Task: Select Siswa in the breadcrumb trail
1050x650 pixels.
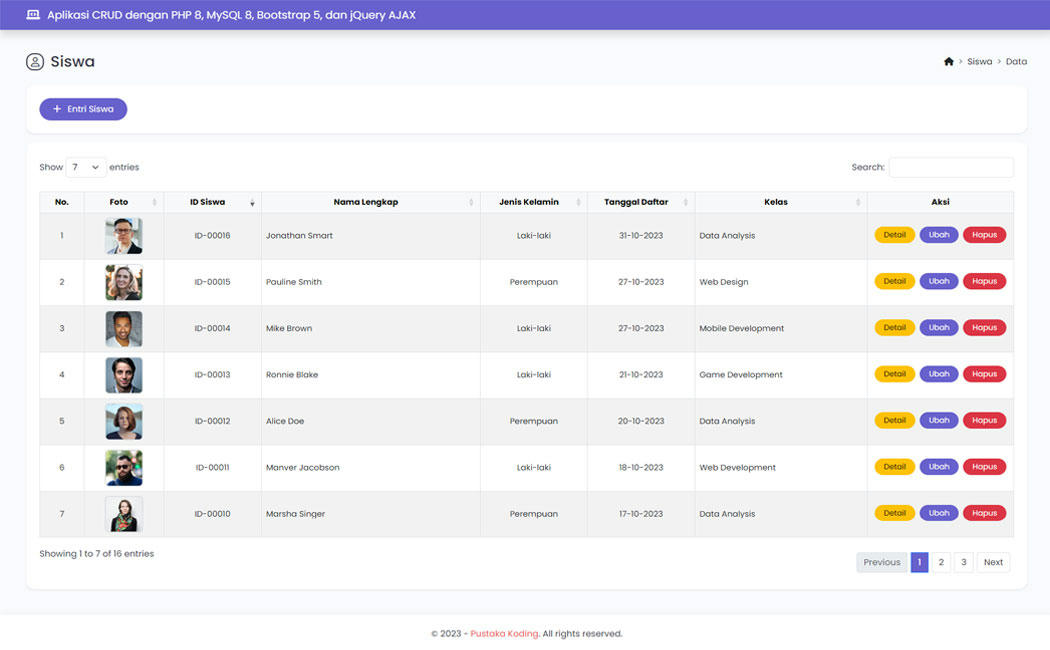Action: pos(979,61)
